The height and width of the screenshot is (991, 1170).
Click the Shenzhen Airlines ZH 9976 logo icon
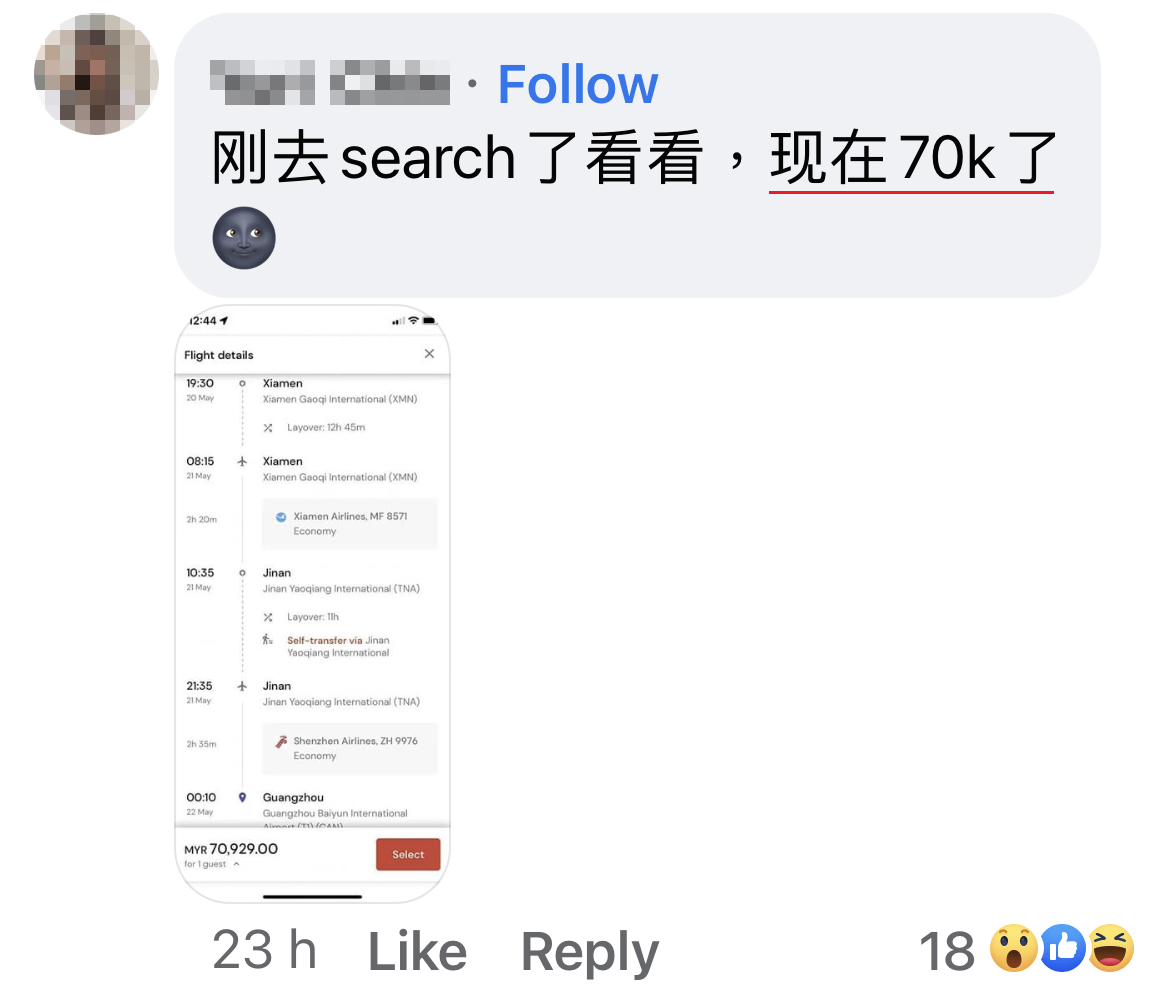click(281, 741)
